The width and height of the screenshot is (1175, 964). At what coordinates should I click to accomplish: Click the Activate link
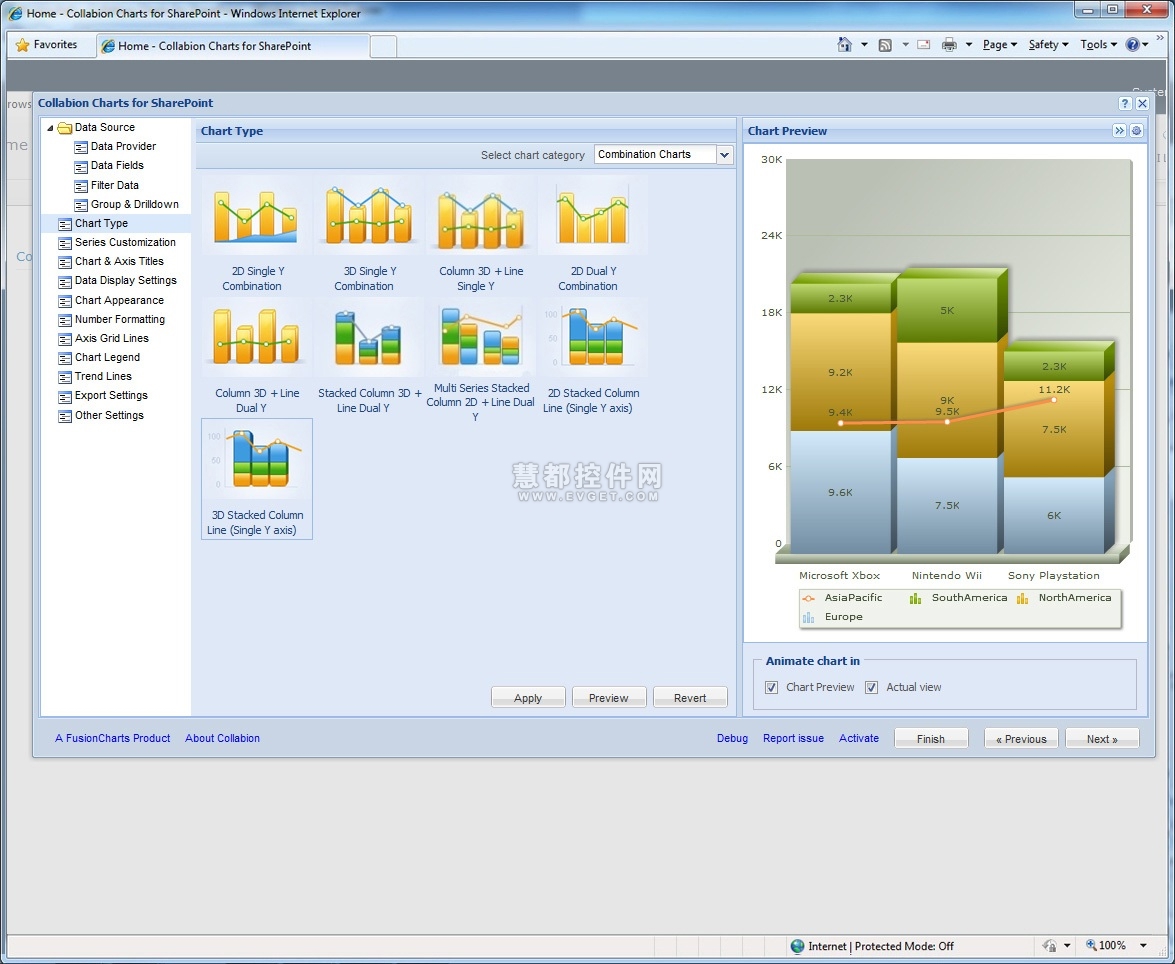click(859, 738)
